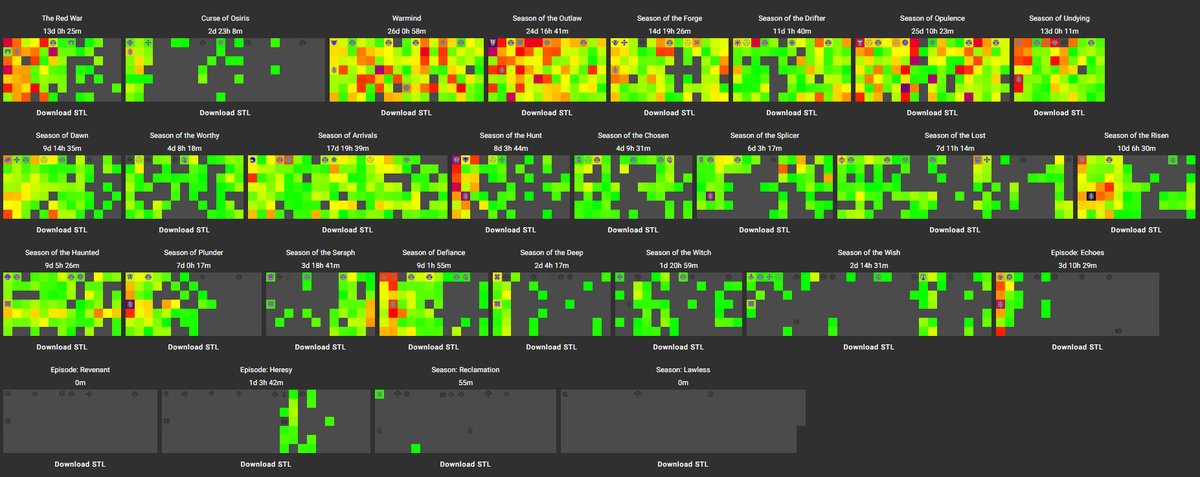The image size is (1200, 477).
Task: Download STL for Season of Dawn
Action: click(63, 230)
